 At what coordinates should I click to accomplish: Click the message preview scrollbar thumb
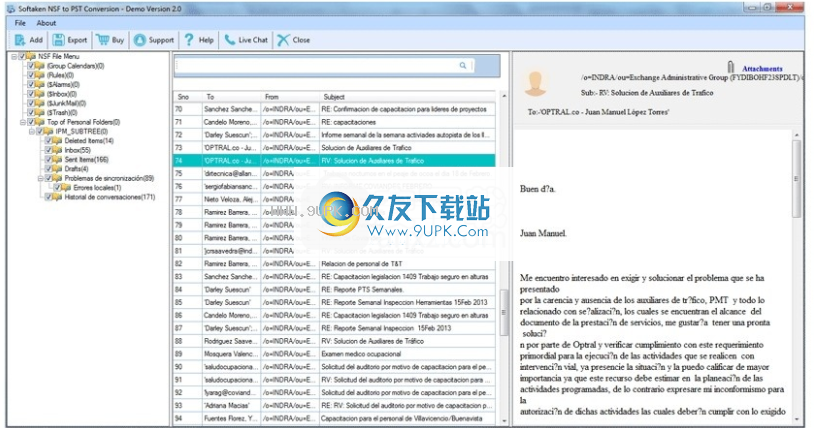click(797, 178)
